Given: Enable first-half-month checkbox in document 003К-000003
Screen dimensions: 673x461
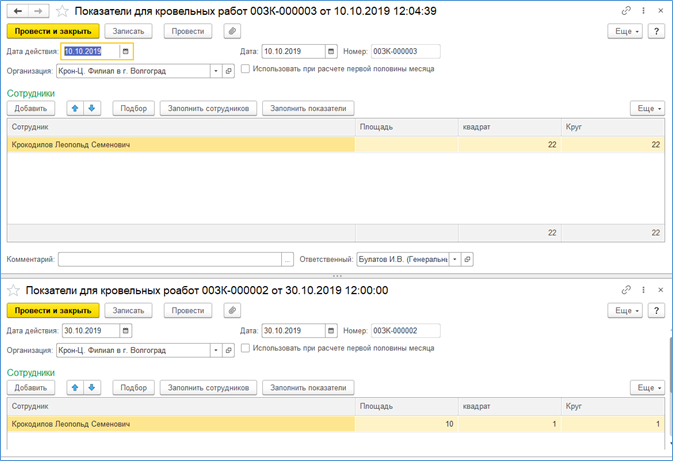Looking at the screenshot, I should pos(246,70).
